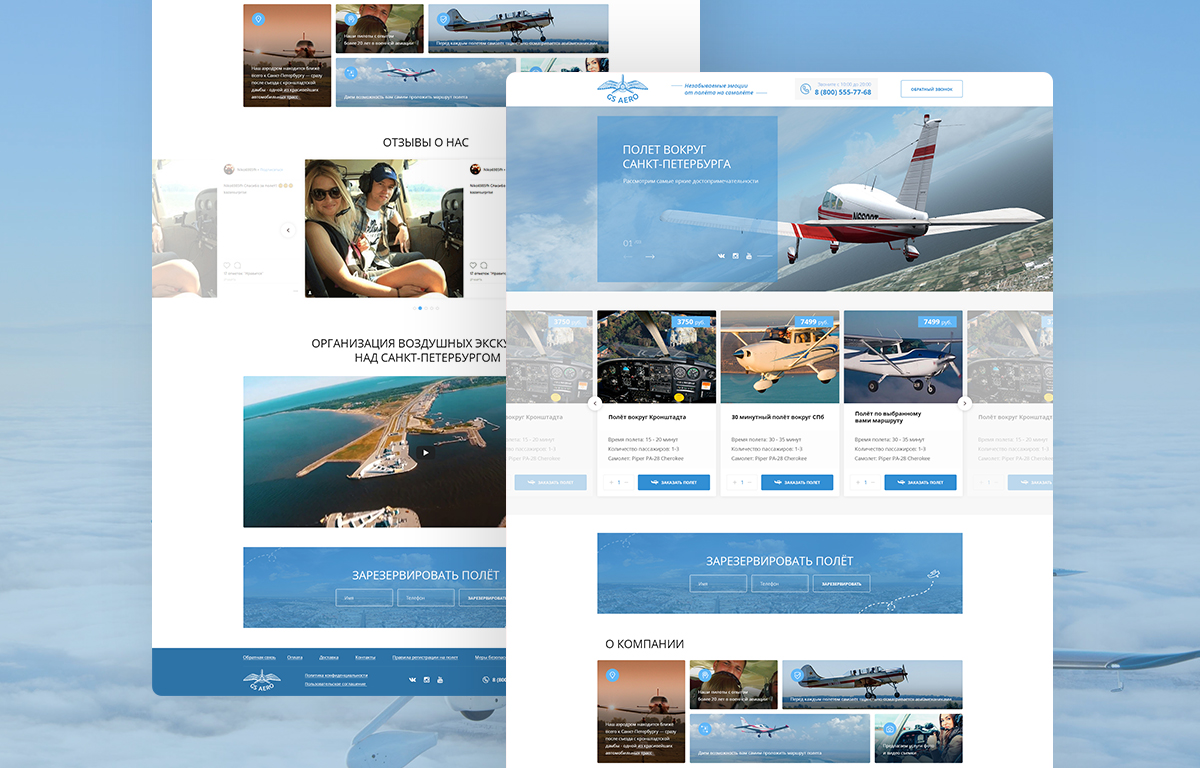Play the aerial excursion video
1200x768 pixels.
pos(425,452)
